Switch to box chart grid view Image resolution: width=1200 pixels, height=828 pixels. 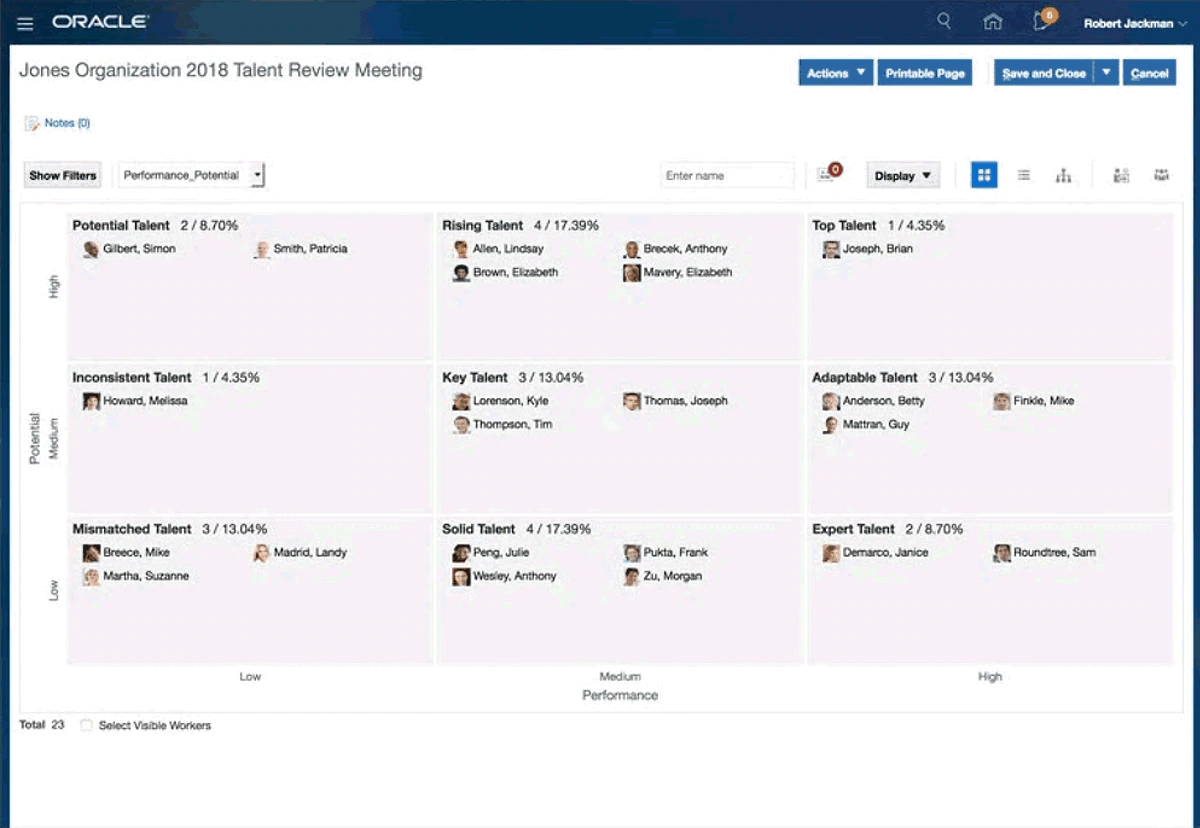(x=984, y=175)
